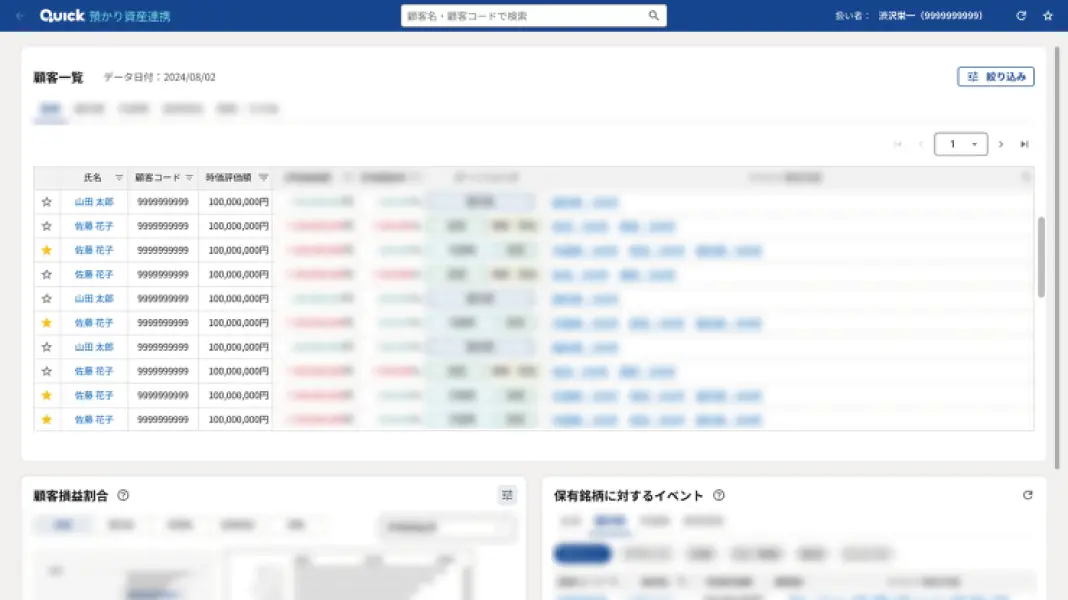Viewport: 1068px width, 600px height.
Task: Open the help icon beside 顧客損益割合
Action: pos(123,495)
